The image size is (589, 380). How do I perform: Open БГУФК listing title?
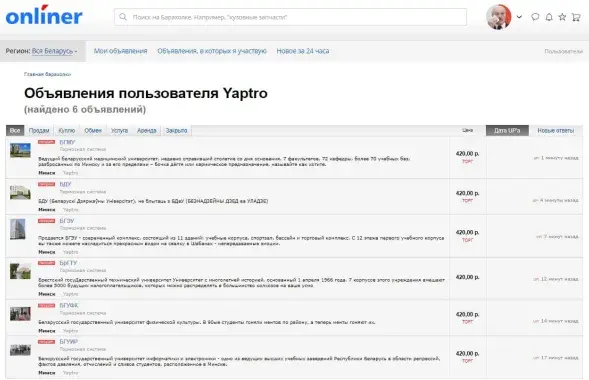click(69, 305)
